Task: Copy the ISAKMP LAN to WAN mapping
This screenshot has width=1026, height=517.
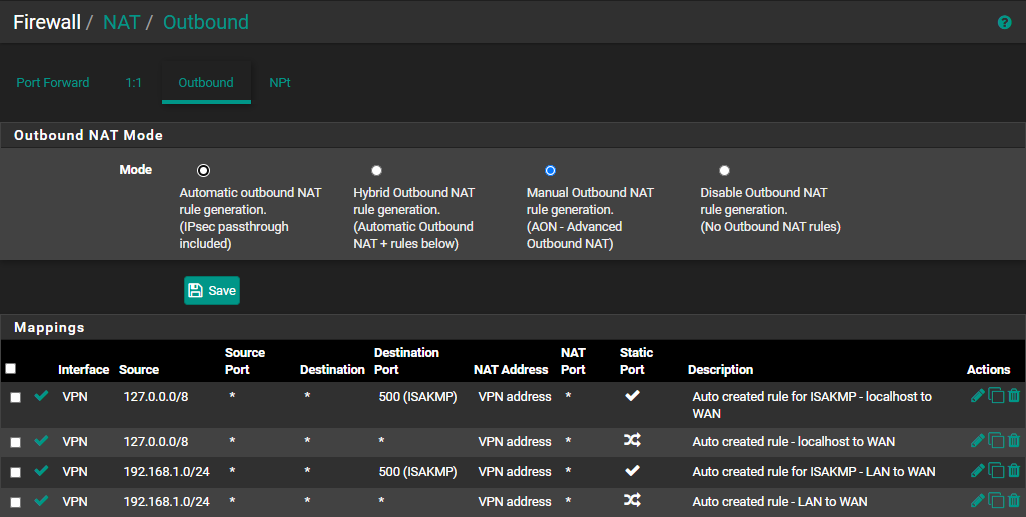Action: click(996, 471)
